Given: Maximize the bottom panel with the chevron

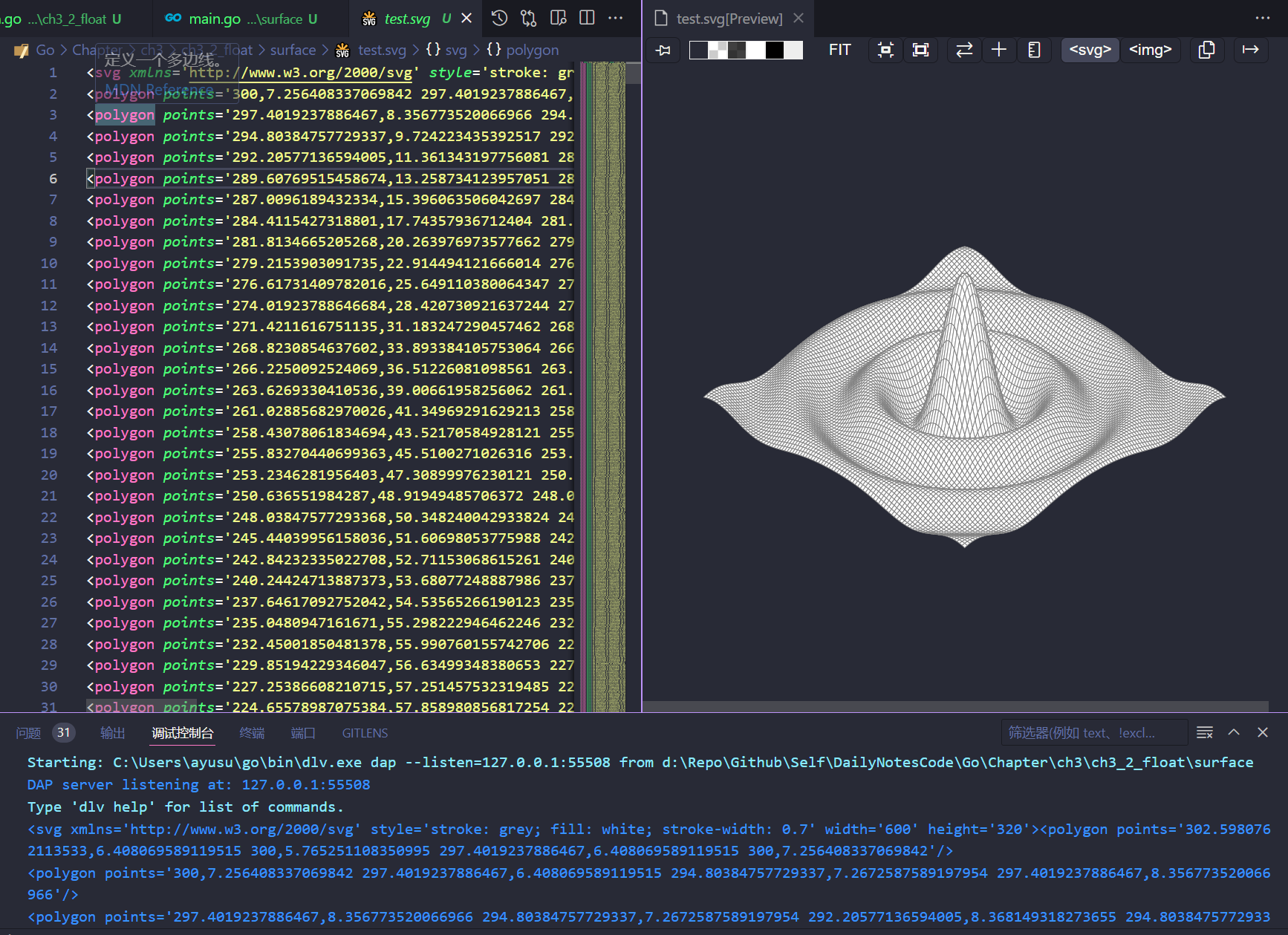Looking at the screenshot, I should point(1234,732).
